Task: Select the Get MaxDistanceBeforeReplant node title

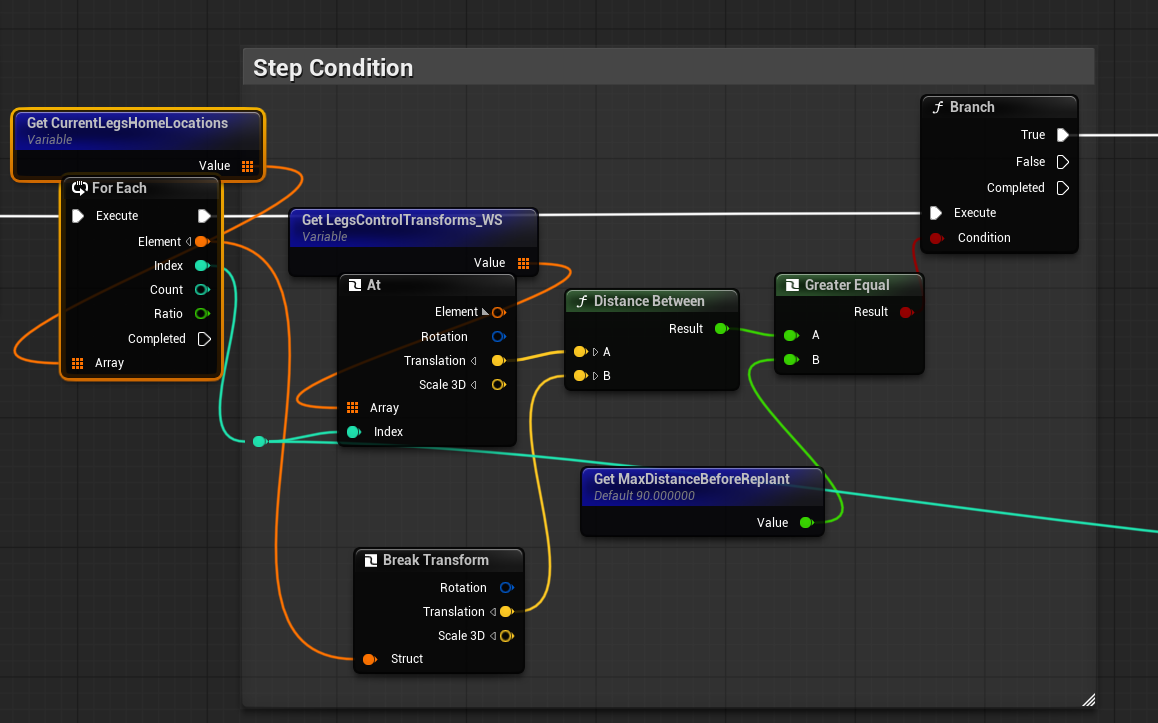Action: [692, 479]
